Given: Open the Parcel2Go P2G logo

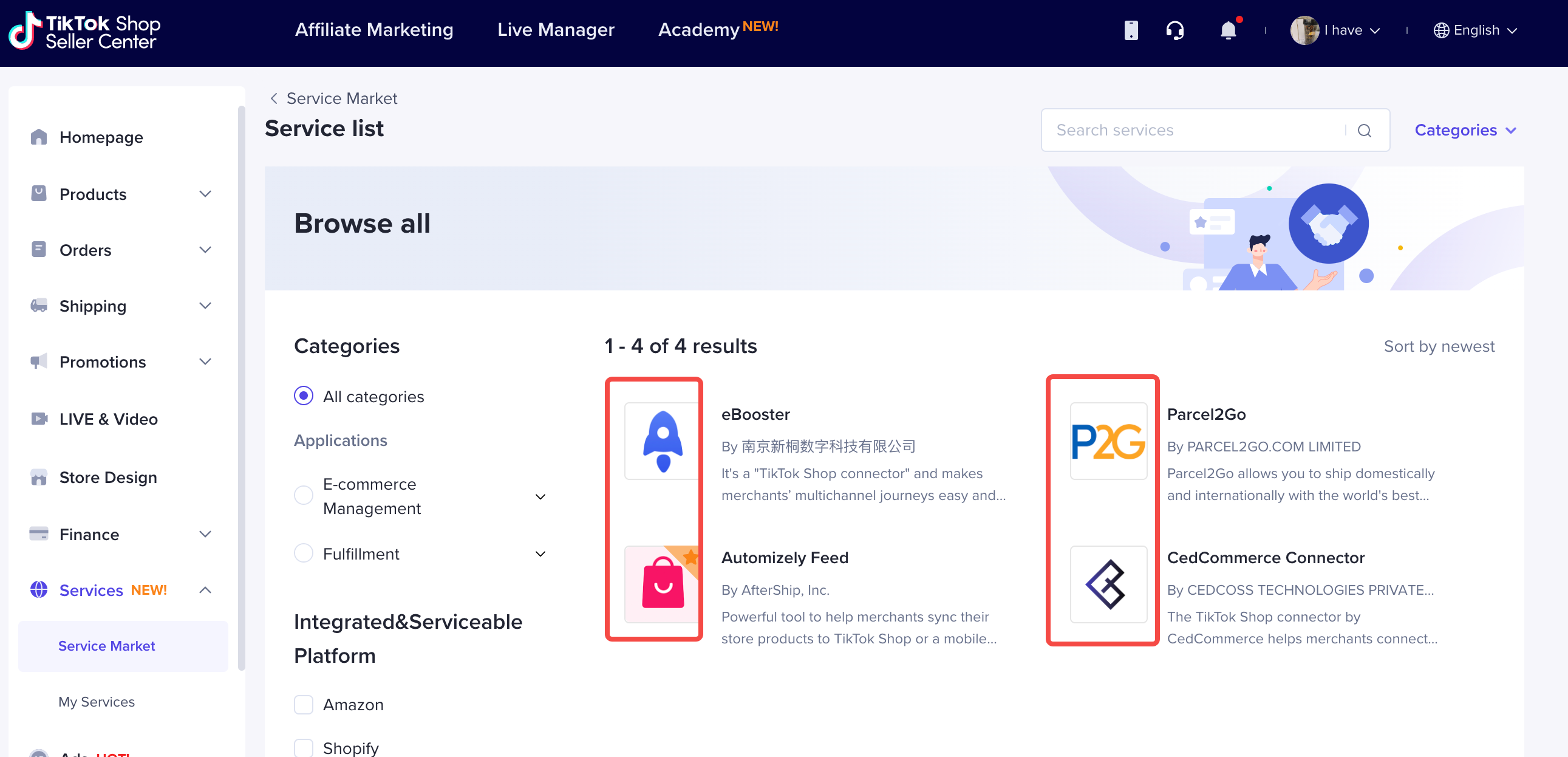Looking at the screenshot, I should click(x=1108, y=440).
